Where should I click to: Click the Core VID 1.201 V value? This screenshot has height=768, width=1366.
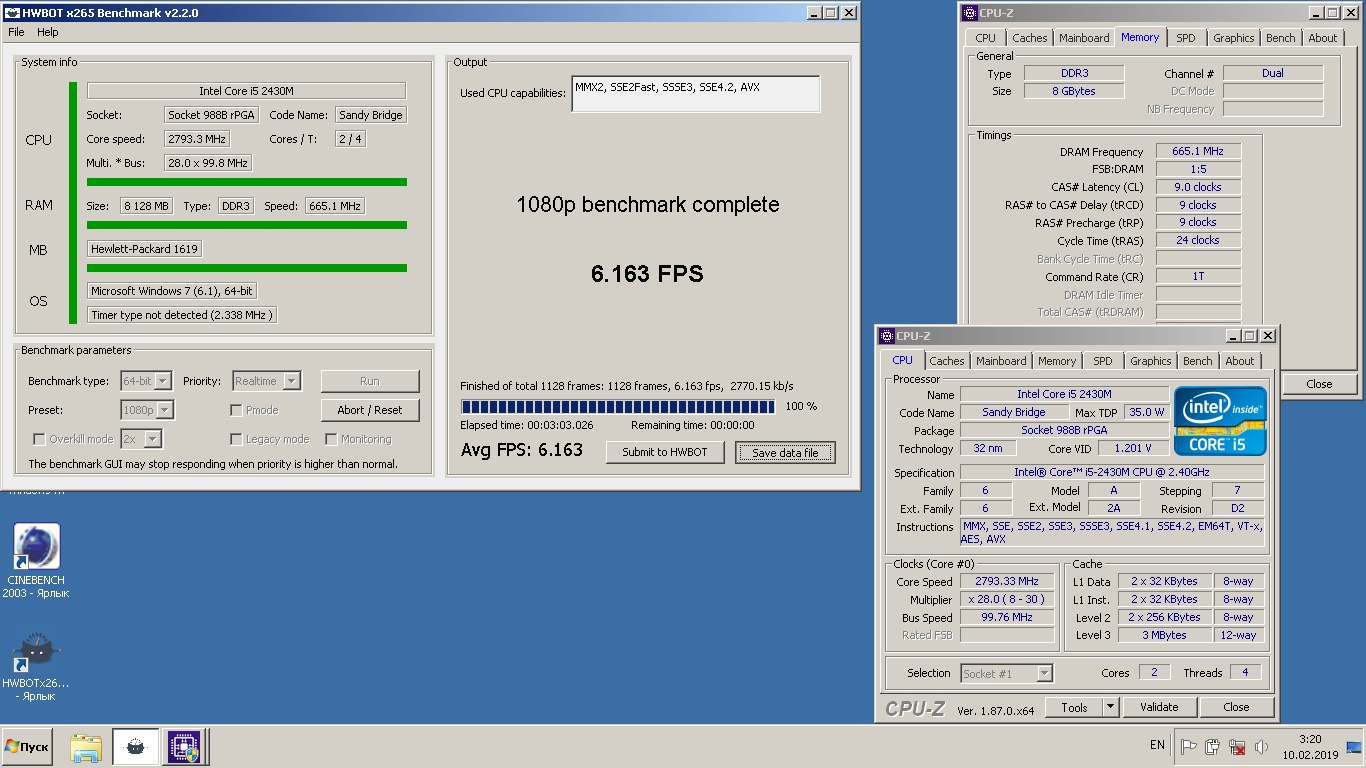(1133, 449)
